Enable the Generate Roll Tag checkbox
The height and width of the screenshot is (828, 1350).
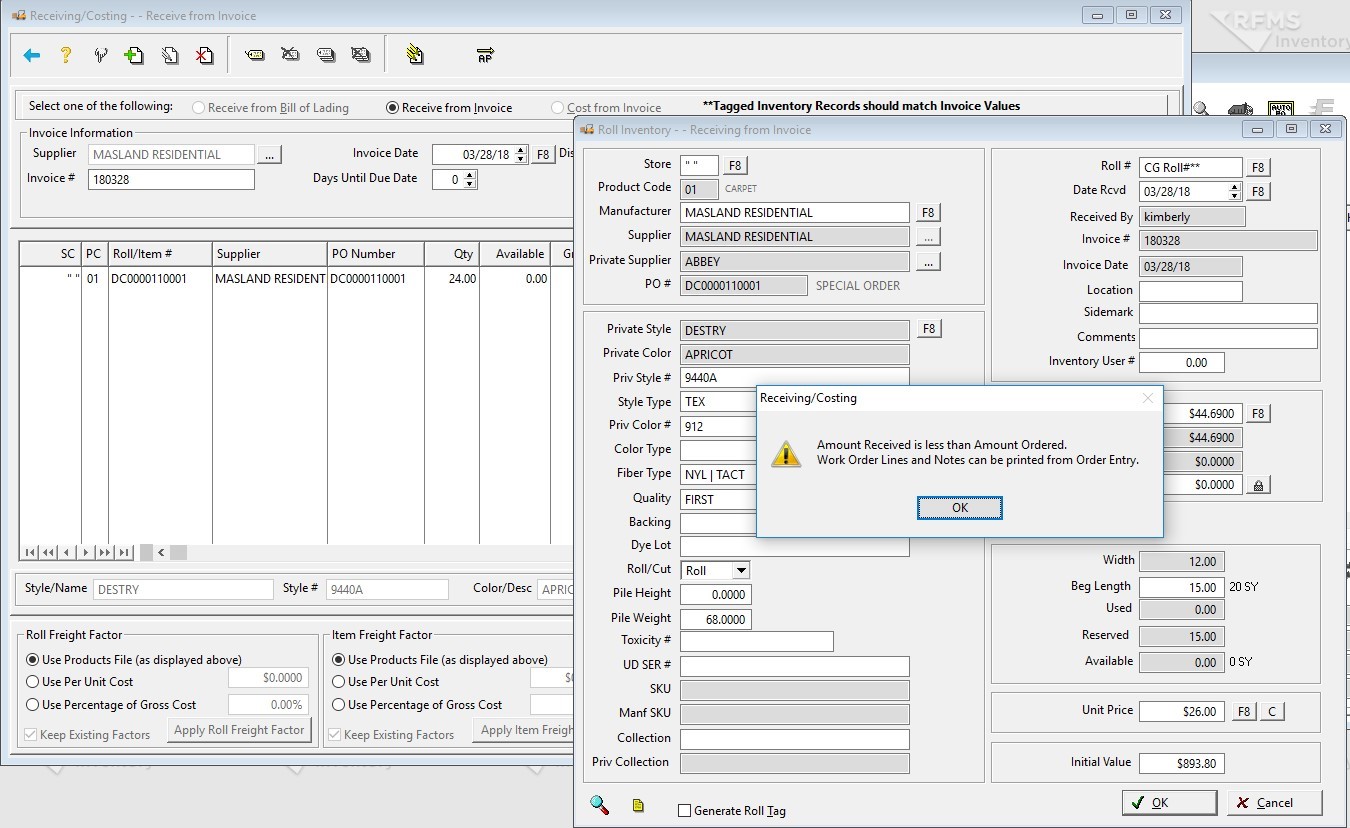point(684,811)
